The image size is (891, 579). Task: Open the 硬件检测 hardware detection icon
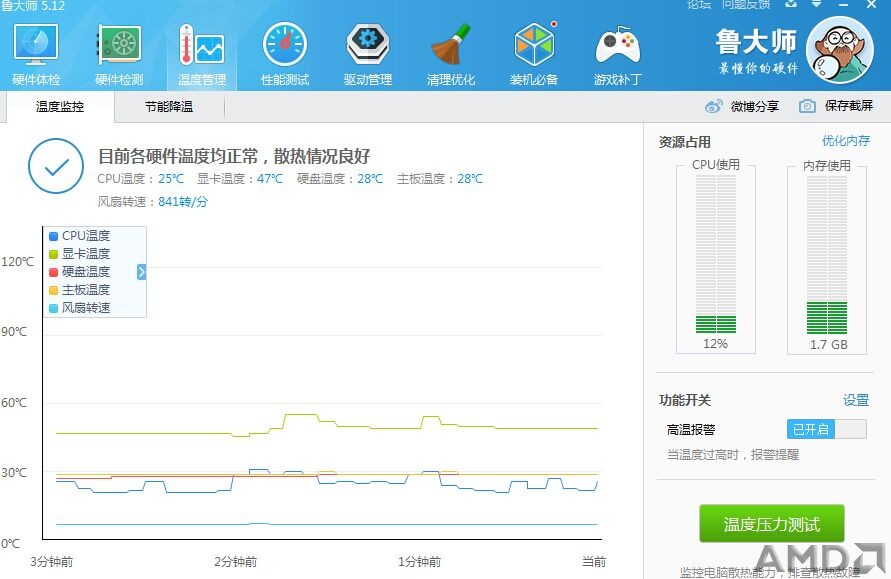119,45
